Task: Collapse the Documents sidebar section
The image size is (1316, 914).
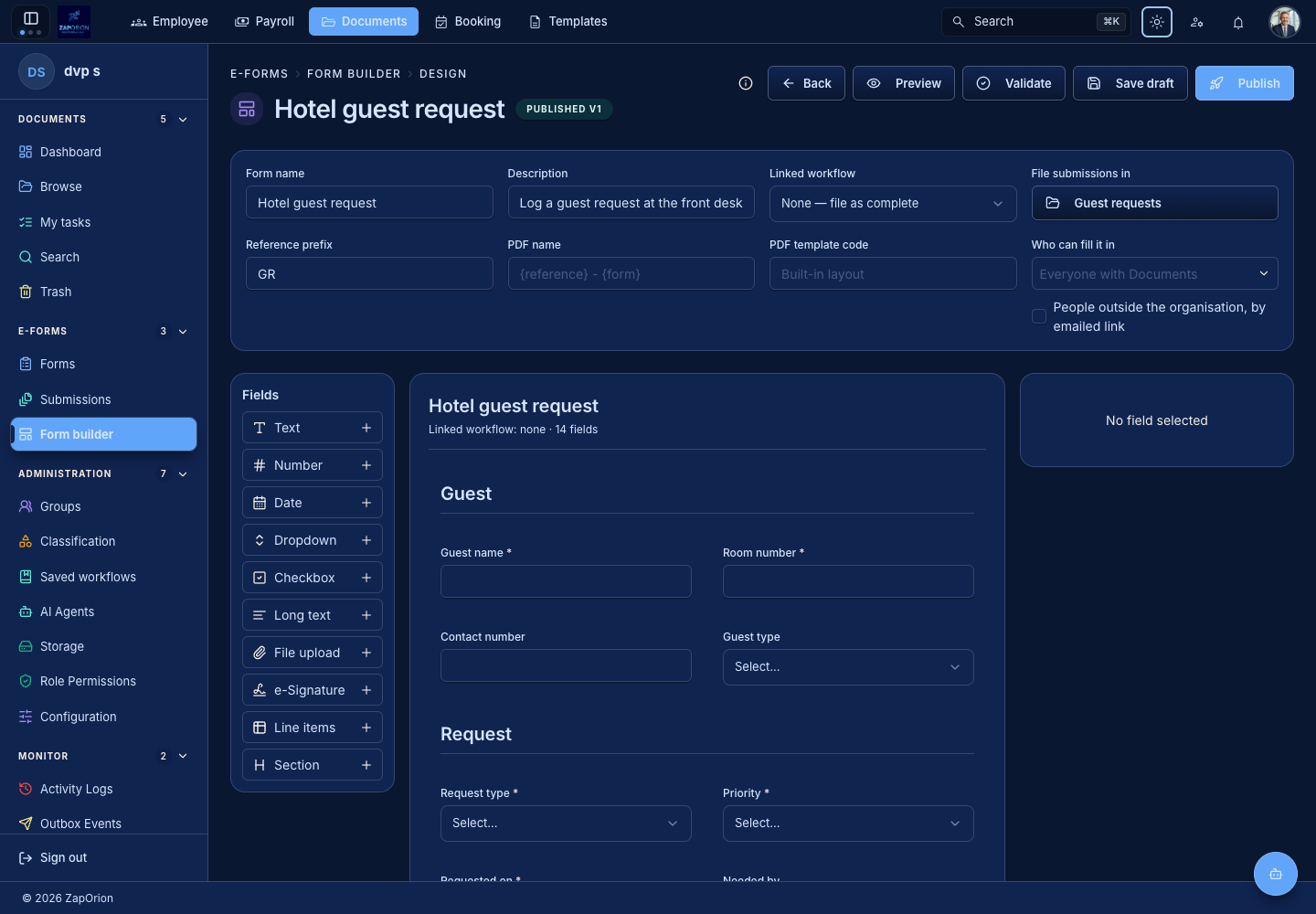Action: coord(183,120)
